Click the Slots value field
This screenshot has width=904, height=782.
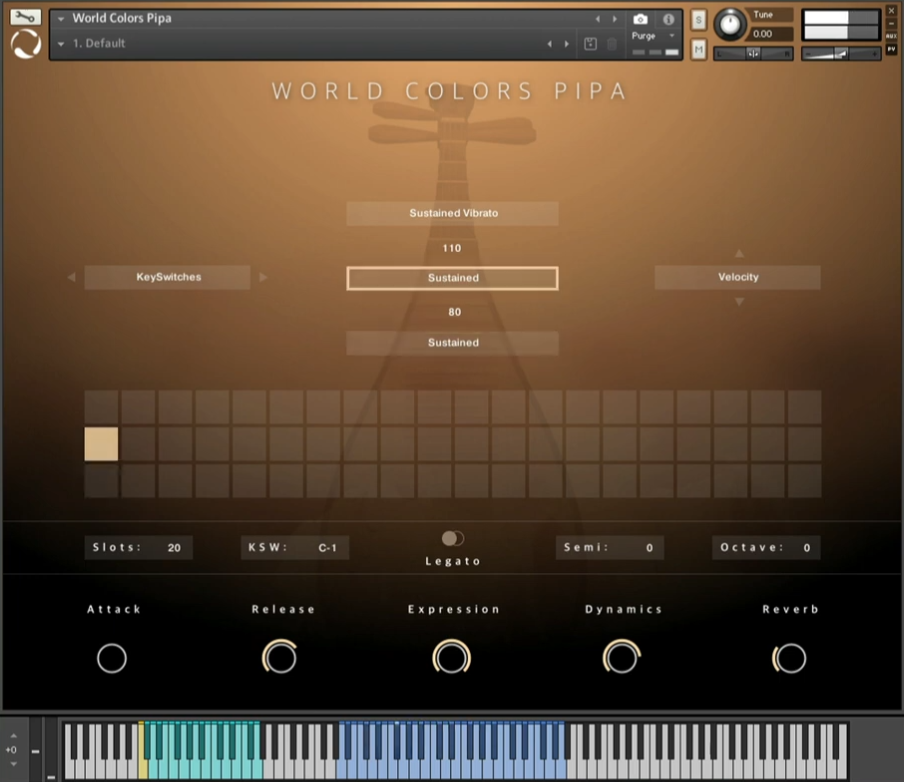(x=174, y=548)
